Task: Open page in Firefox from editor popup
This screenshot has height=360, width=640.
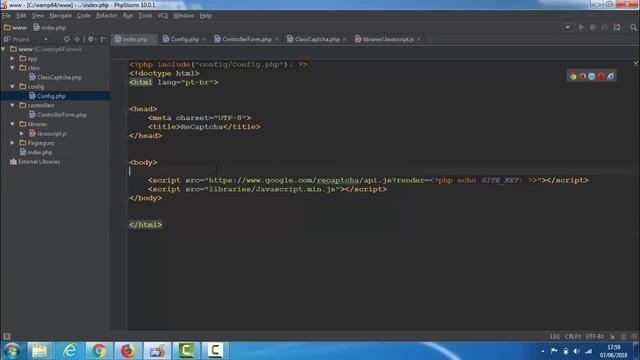Action: pos(582,76)
